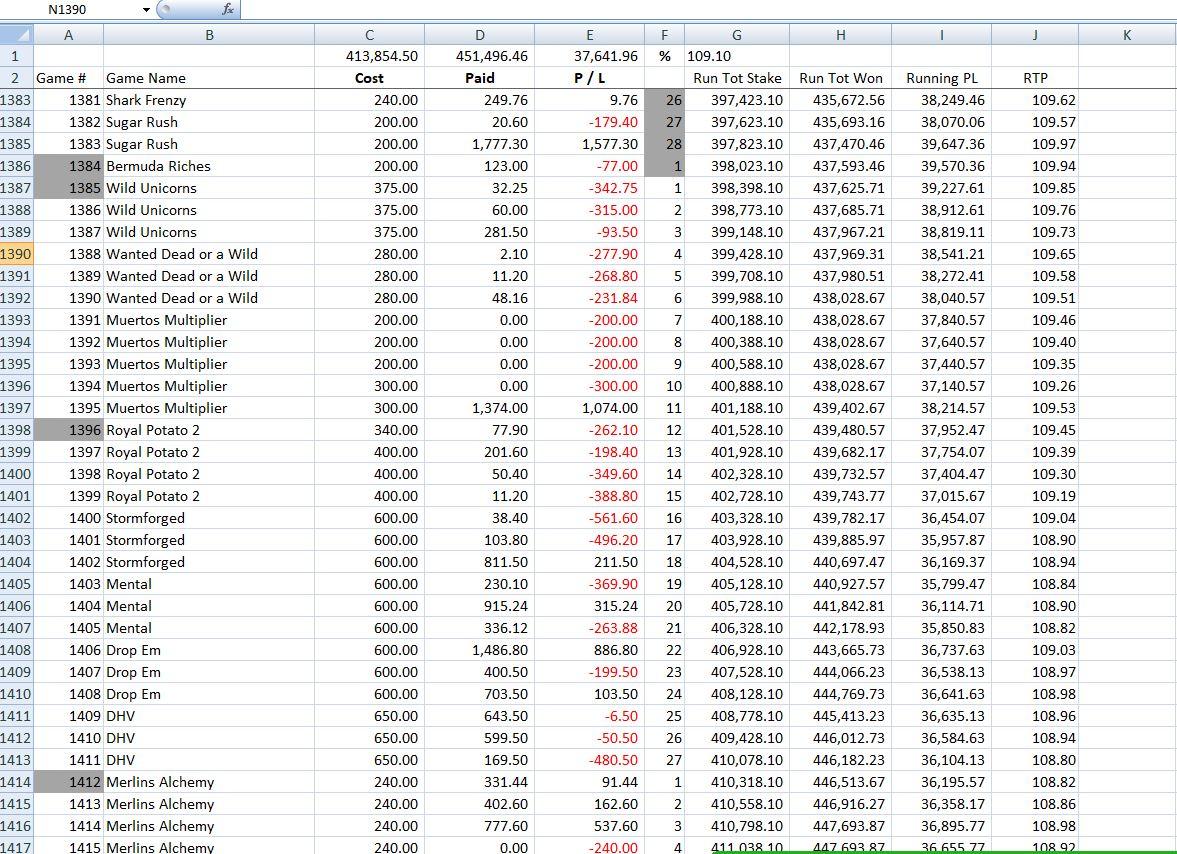Click the 'Run Tot Stake' header cell
This screenshot has width=1177, height=854.
(x=737, y=78)
